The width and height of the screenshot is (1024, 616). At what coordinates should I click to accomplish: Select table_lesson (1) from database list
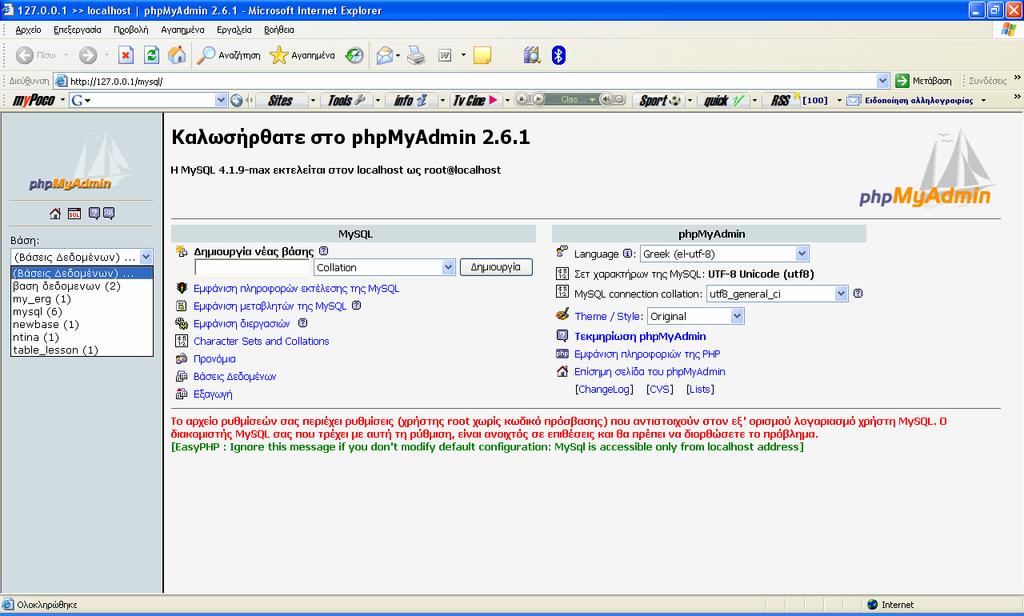tap(82, 350)
